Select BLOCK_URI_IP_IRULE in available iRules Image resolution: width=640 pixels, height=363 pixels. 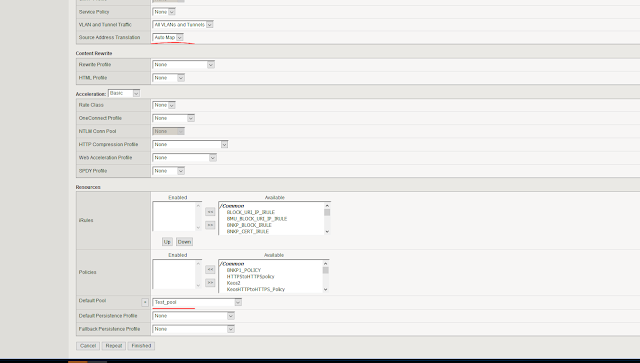[251, 212]
